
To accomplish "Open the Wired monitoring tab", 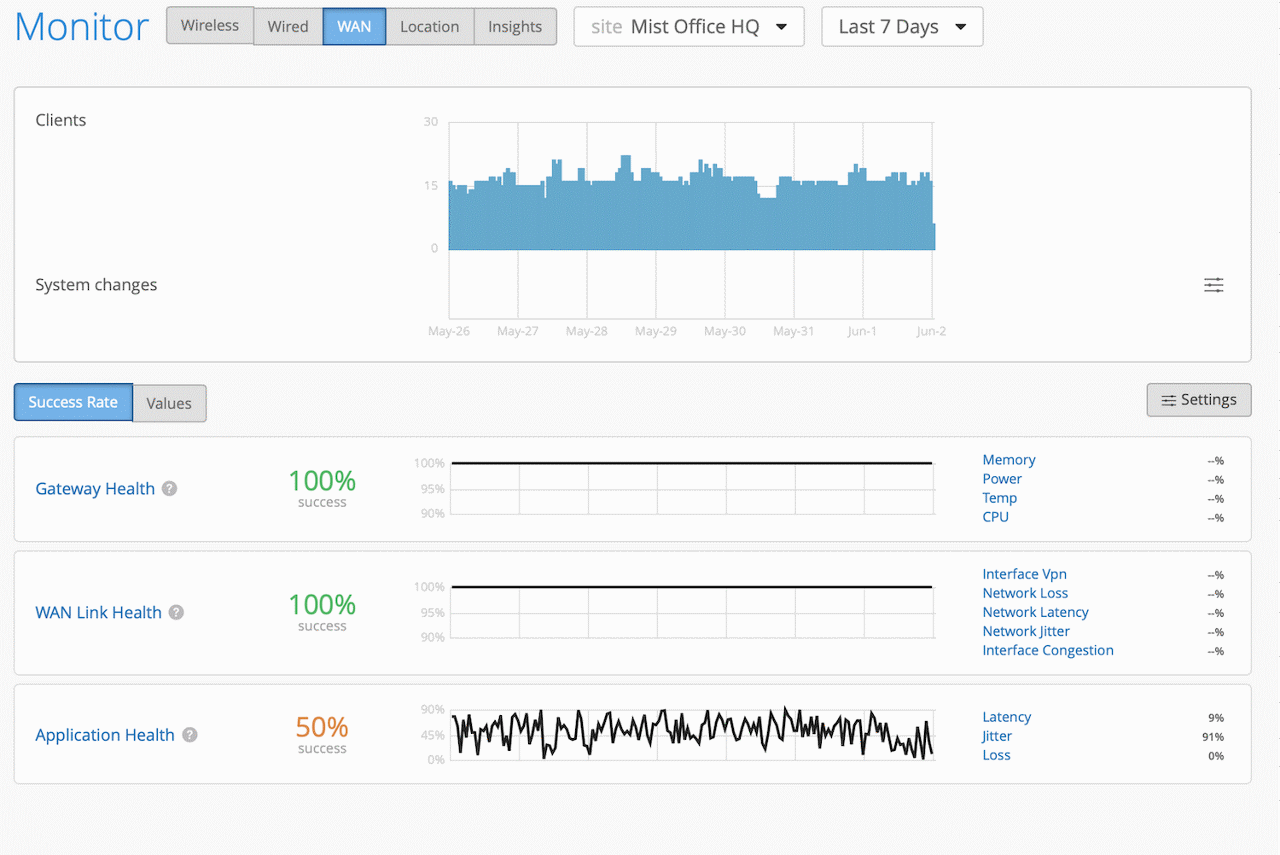I will (287, 26).
